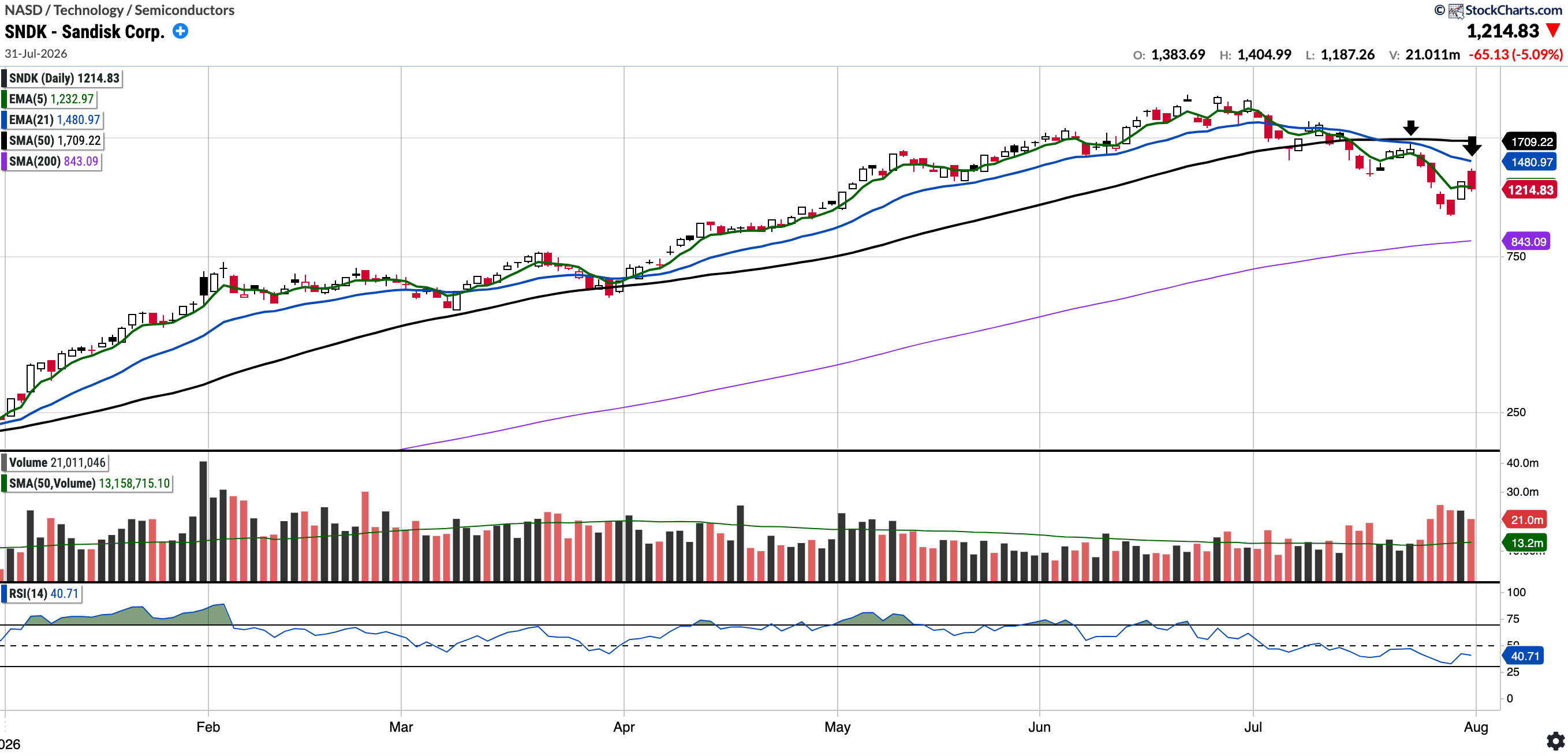This screenshot has height=756, width=1568.
Task: Click the 750 price axis label
Action: point(1516,256)
